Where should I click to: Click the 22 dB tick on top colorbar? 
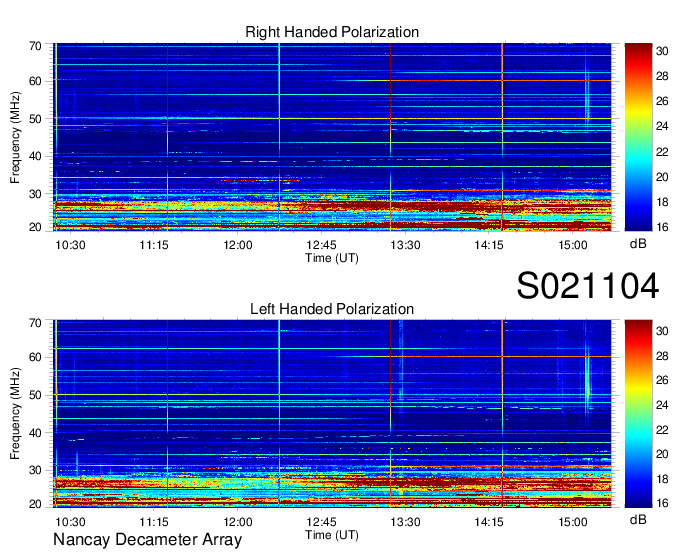coord(662,152)
